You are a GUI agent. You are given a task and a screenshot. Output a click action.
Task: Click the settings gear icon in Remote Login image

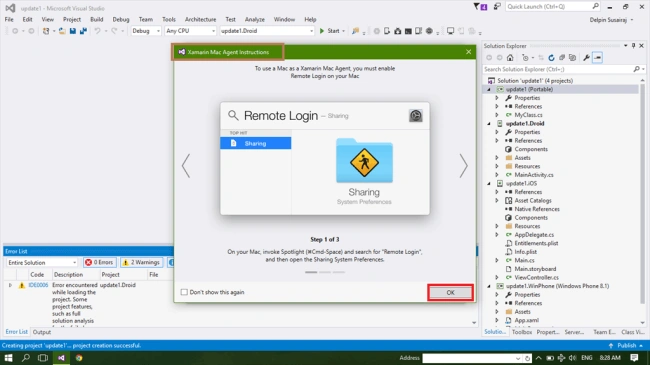[415, 116]
